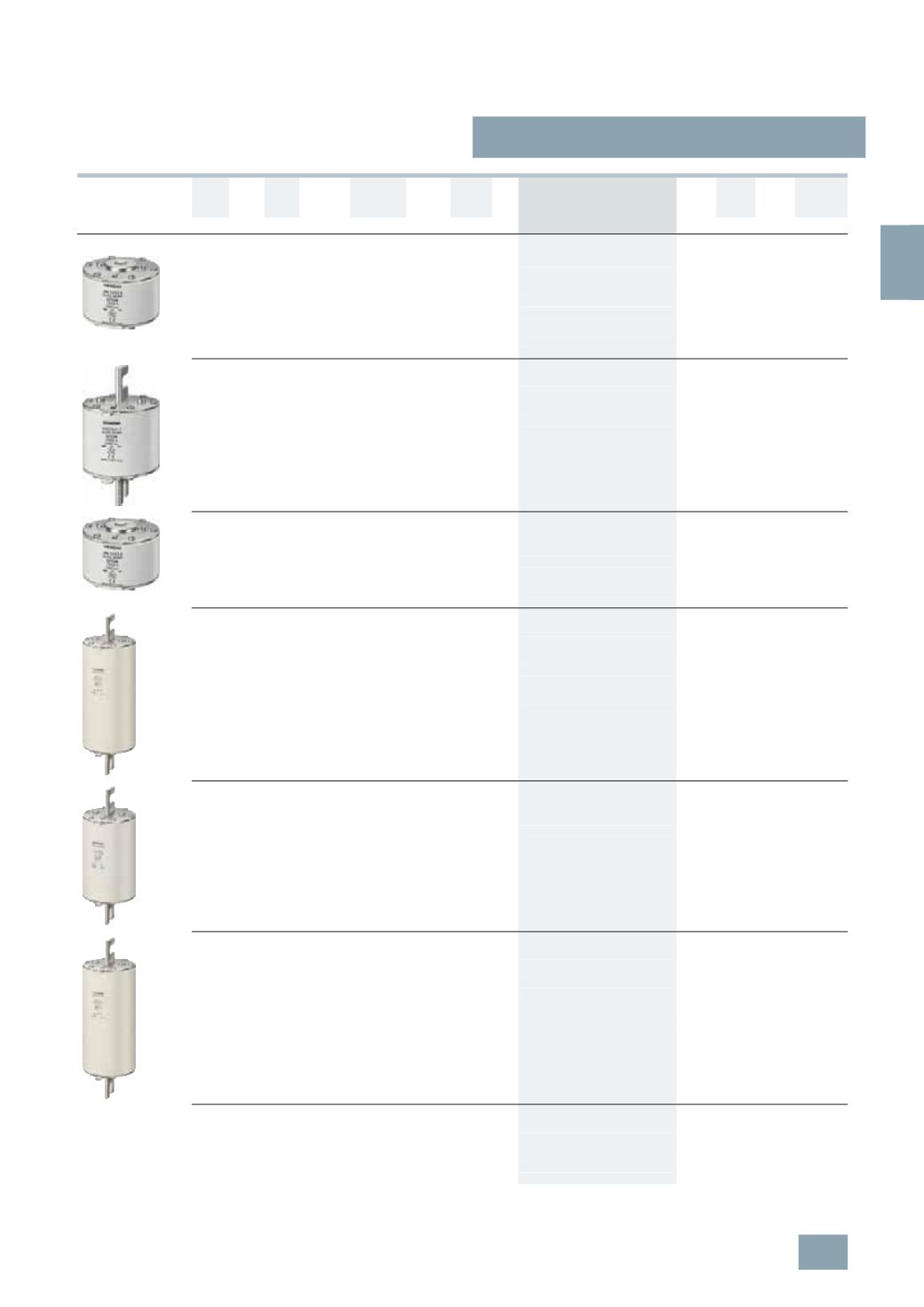This screenshot has height=1307, width=924.
Task: Select the last column header cell in the table
Action: (x=821, y=197)
